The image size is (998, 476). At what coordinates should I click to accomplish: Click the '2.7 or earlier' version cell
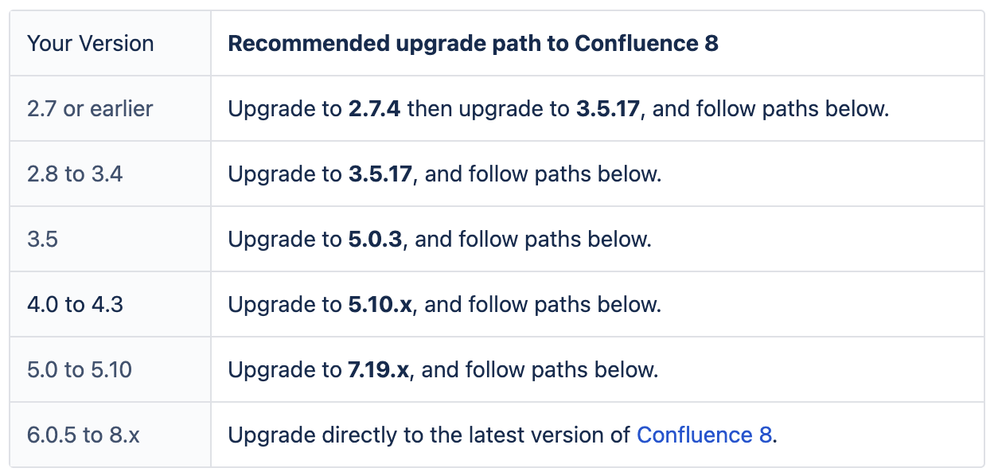pyautogui.click(x=110, y=109)
